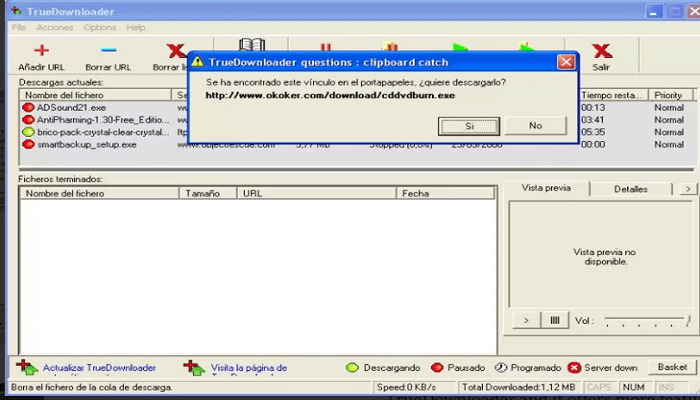Screen dimensions: 700x400
Task: Click the Descargando legend label
Action: coord(392,368)
